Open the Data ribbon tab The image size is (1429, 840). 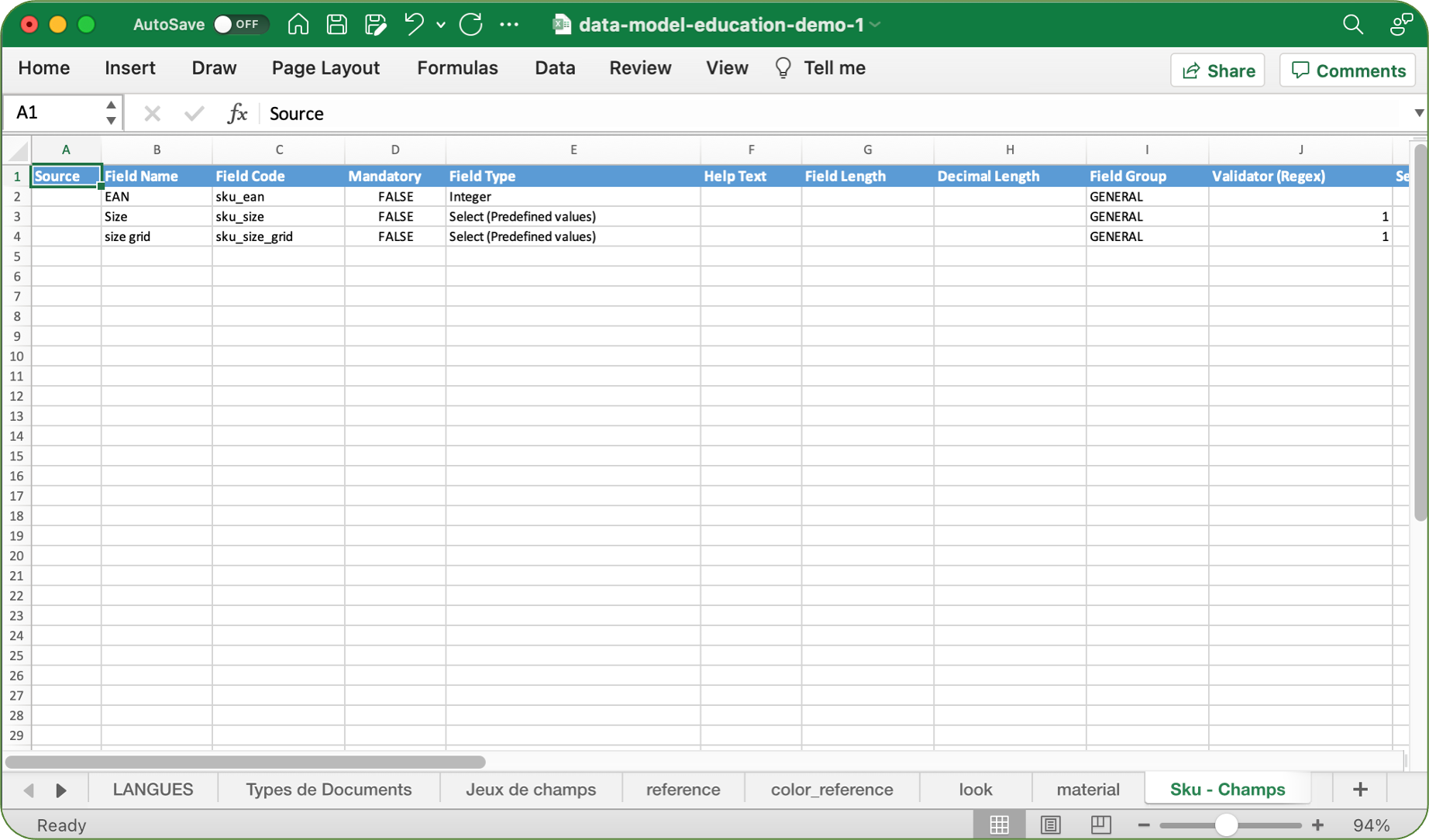555,68
